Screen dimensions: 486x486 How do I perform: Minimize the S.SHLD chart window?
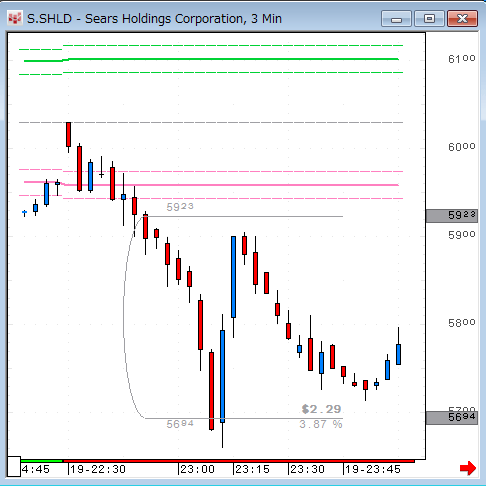coord(396,19)
